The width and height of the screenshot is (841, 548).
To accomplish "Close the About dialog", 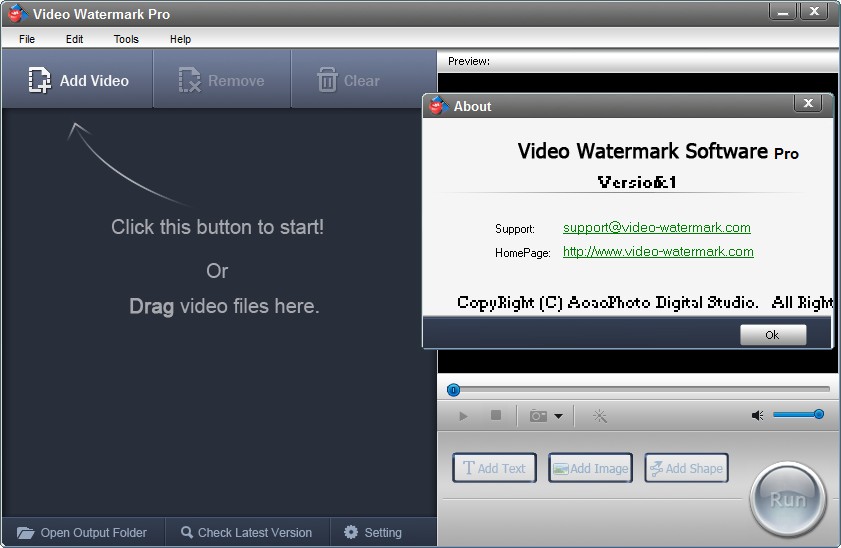I will (808, 103).
